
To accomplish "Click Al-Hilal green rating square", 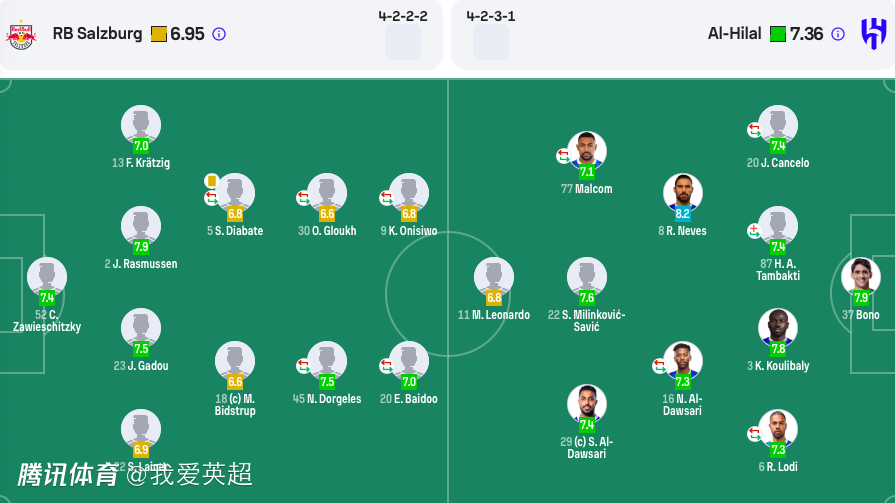I will point(778,34).
